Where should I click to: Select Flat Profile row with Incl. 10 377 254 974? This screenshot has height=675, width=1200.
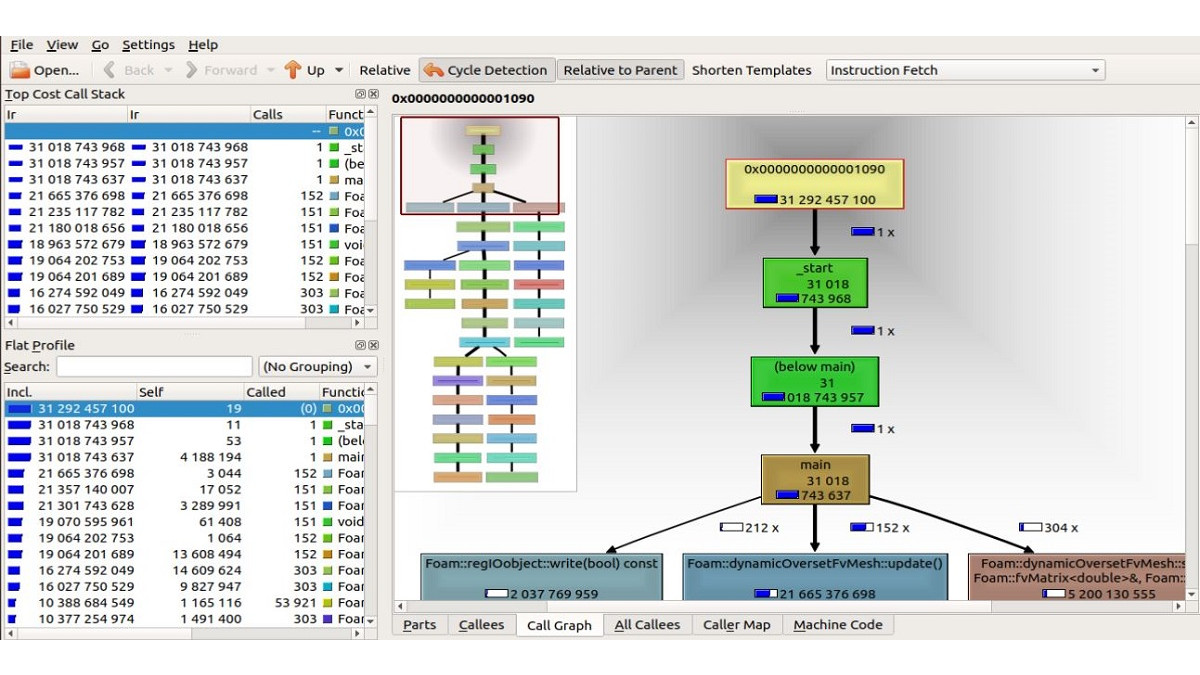(x=185, y=619)
